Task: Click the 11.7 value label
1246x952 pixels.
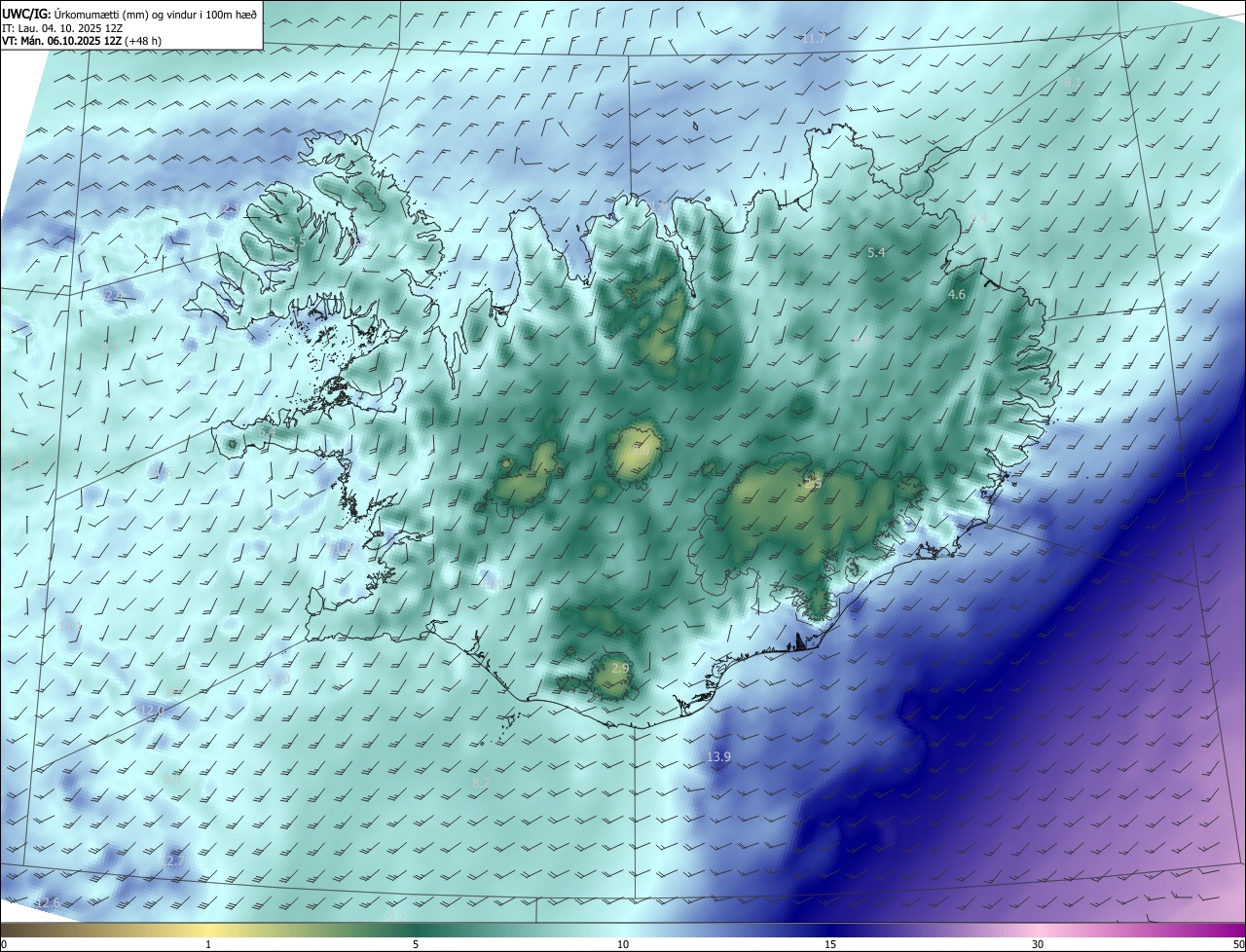Action: (x=813, y=38)
